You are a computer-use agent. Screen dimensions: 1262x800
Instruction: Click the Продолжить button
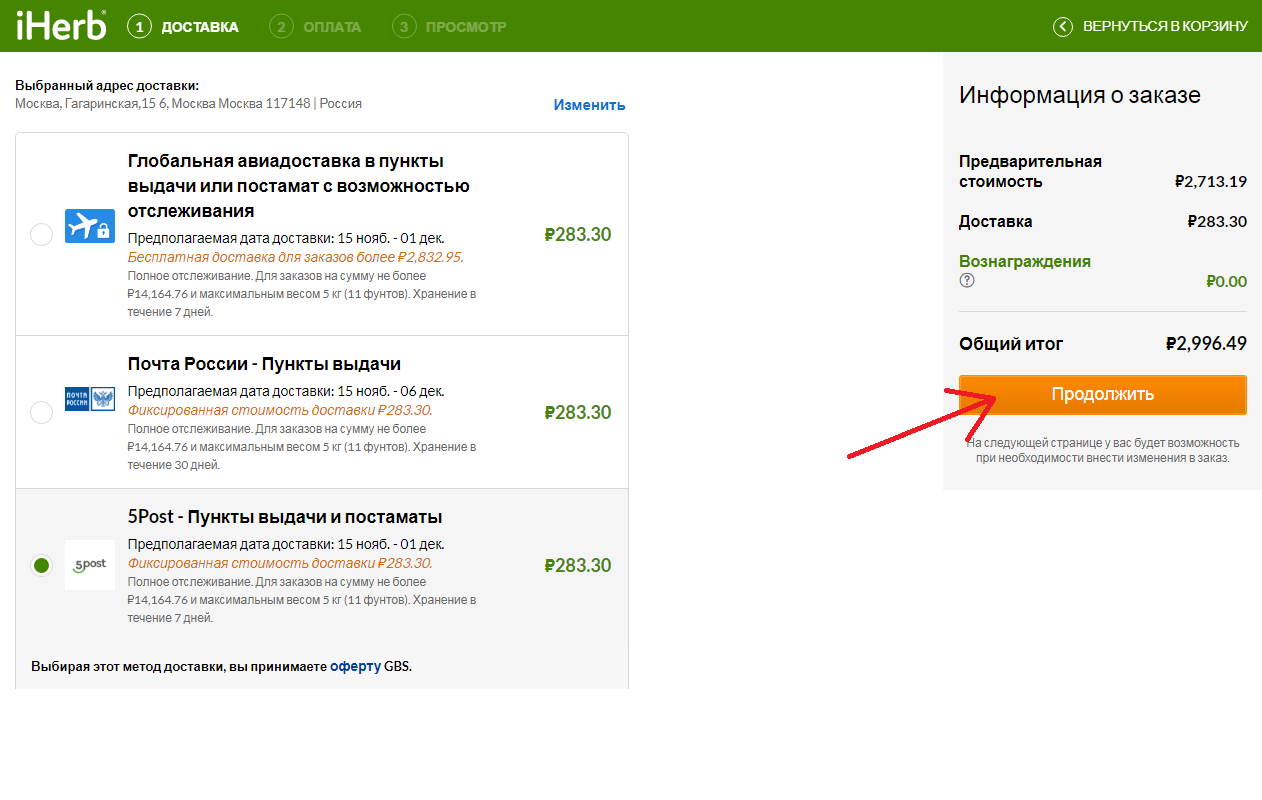click(x=1103, y=394)
